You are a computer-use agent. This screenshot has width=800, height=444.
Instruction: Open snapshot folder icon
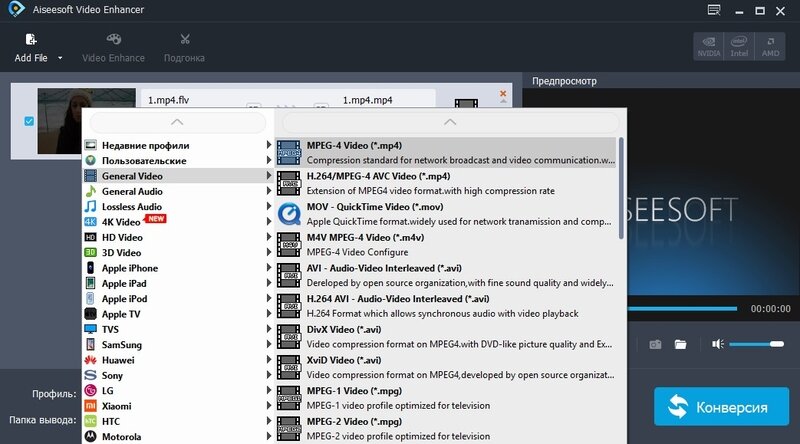click(x=681, y=344)
